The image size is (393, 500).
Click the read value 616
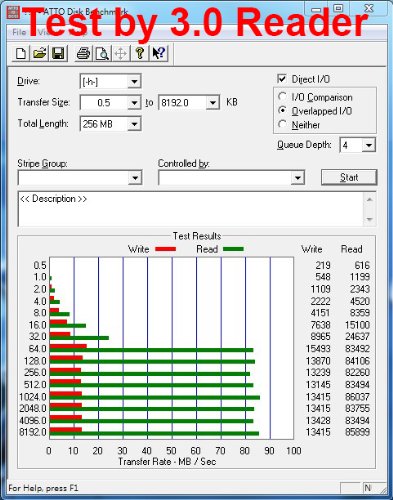(x=362, y=265)
